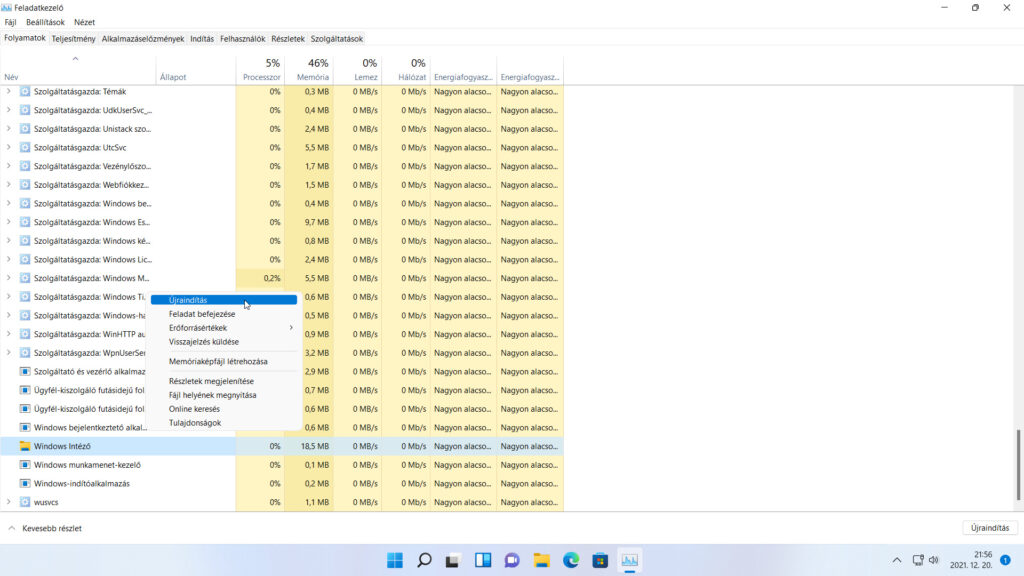Screen dimensions: 1024x576
Task: Choose Memóriaképfájl létrehozása
Action: pos(224,361)
